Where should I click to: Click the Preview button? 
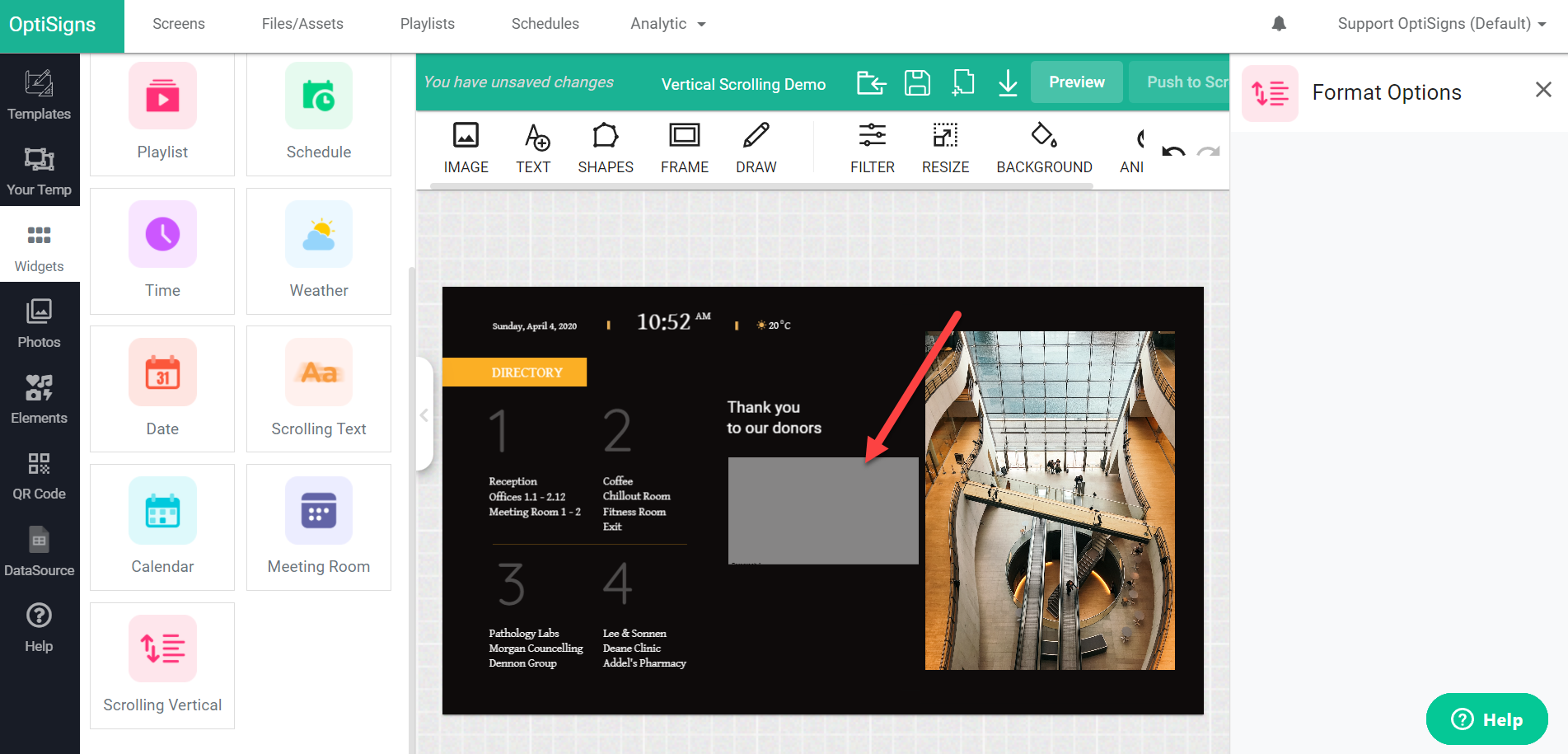coord(1076,82)
